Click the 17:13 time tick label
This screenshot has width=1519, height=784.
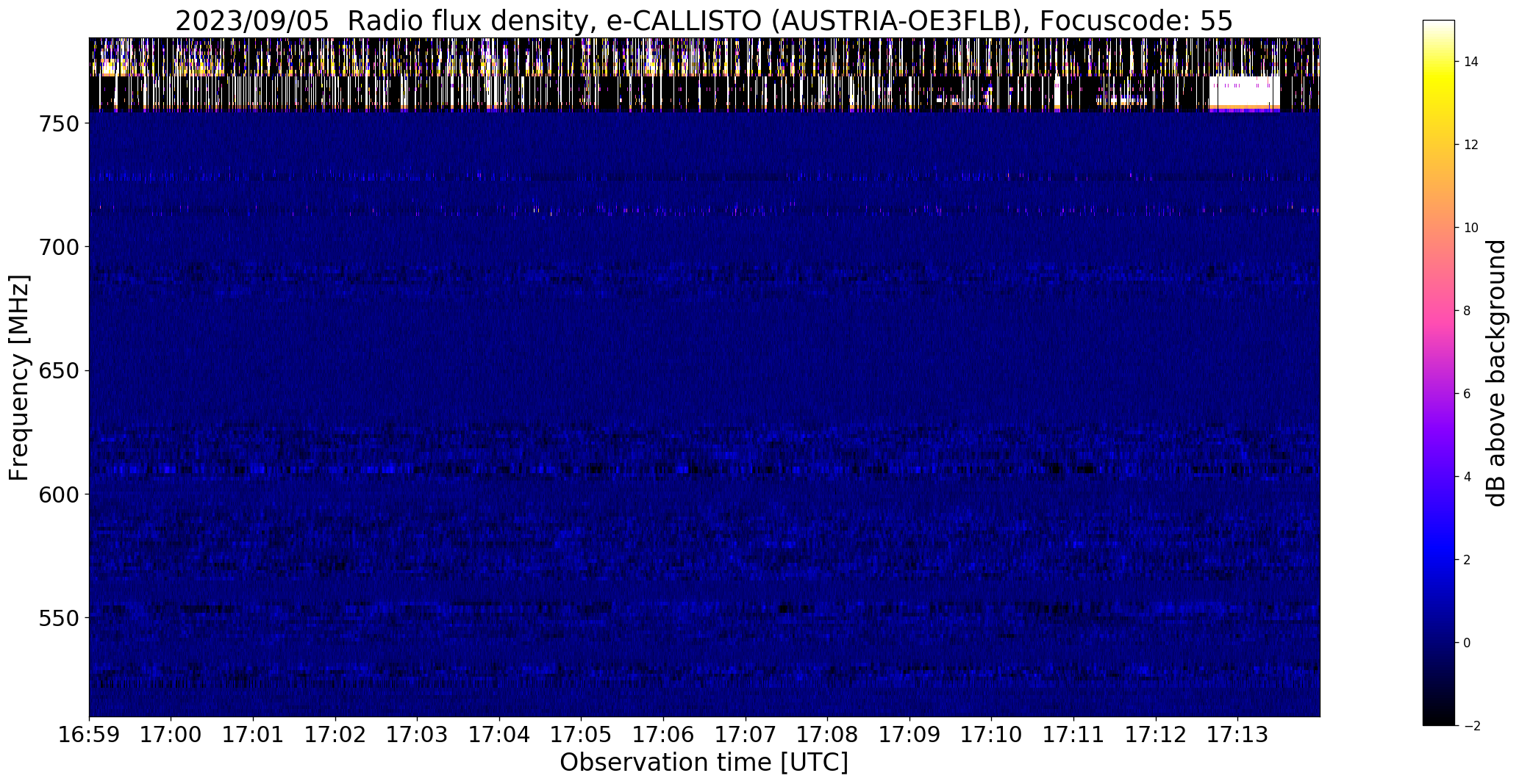(1237, 735)
